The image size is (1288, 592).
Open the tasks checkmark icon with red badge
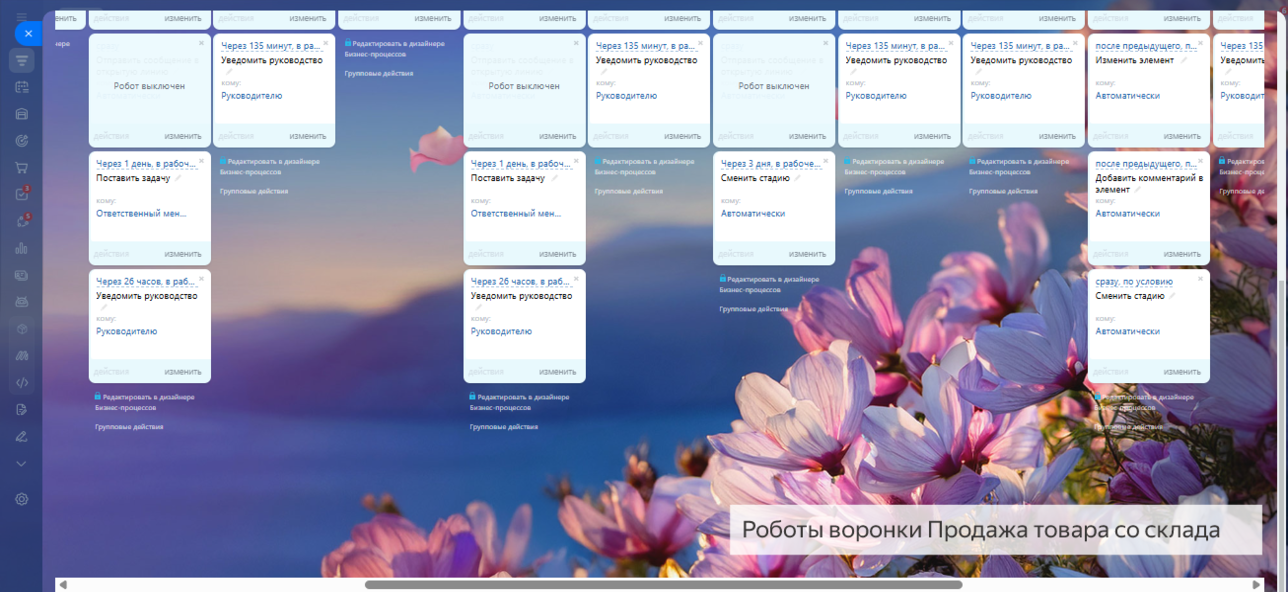coord(22,194)
